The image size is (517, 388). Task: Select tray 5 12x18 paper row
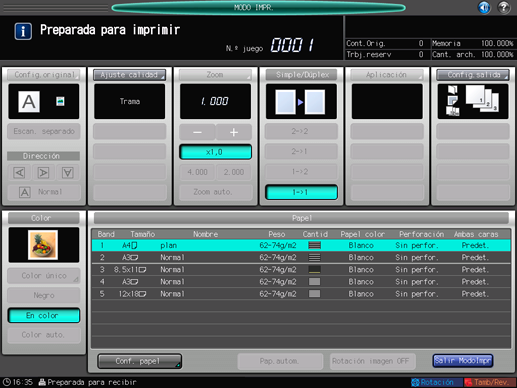[x=301, y=294]
